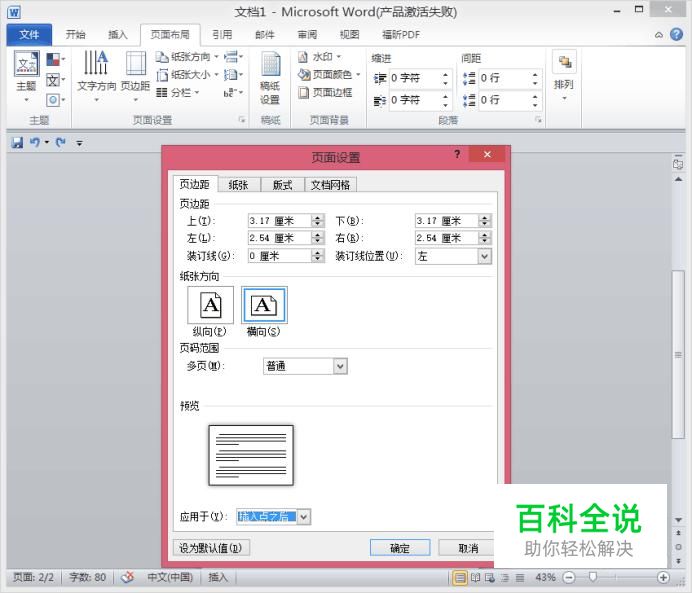Click Set as Default (设为默认值) button
Image resolution: width=692 pixels, height=593 pixels.
pos(211,548)
